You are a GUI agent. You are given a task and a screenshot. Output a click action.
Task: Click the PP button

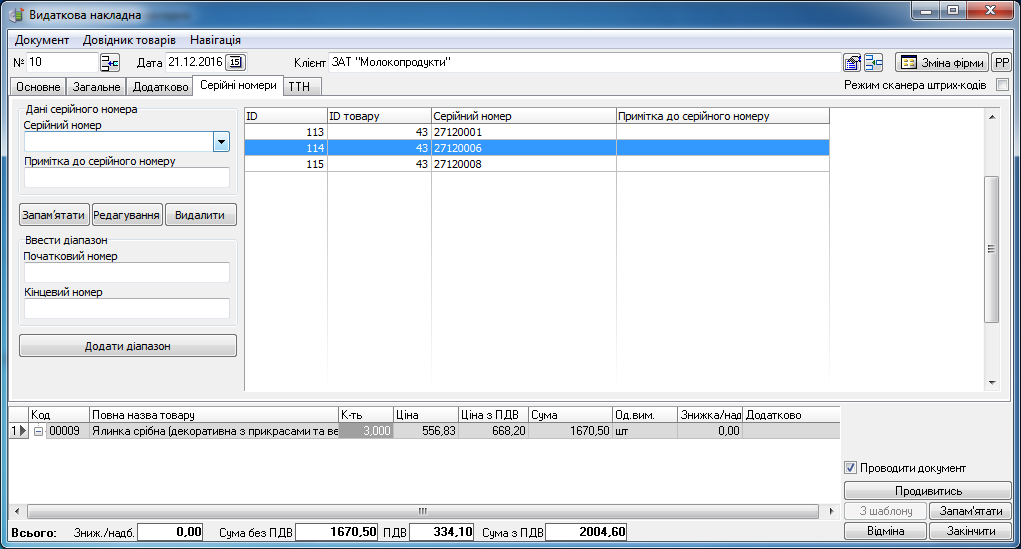pyautogui.click(x=1001, y=62)
